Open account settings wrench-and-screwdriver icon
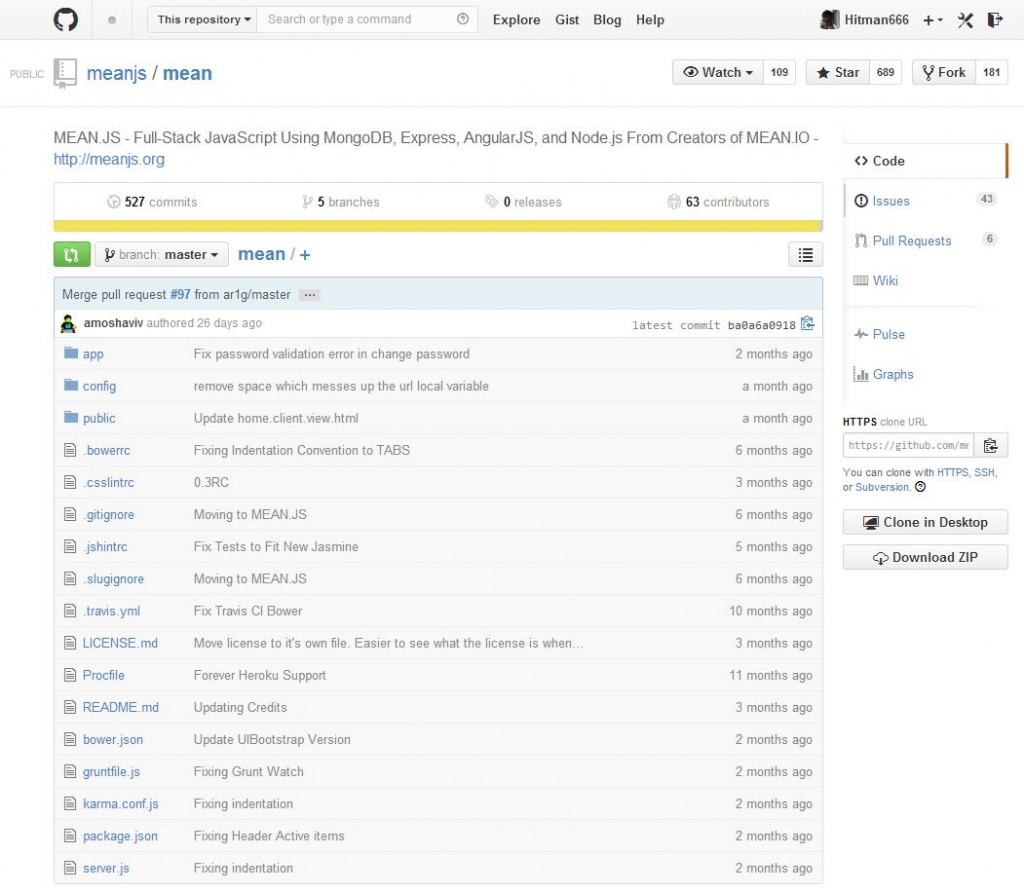Image resolution: width=1024 pixels, height=892 pixels. coord(965,20)
